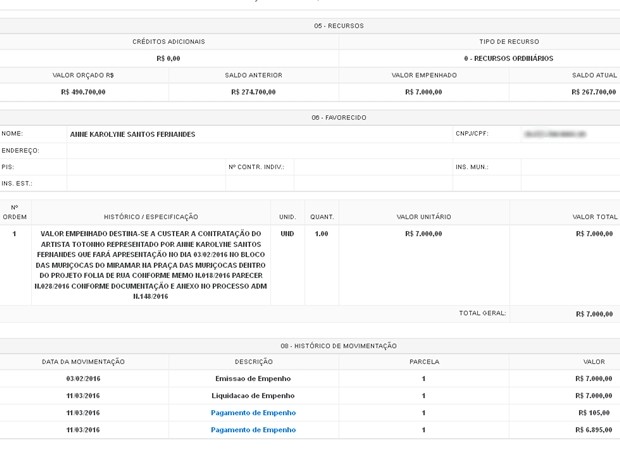This screenshot has height=465, width=620.
Task: Click the VALOR UNITÁRIO column header
Action: (x=423, y=216)
